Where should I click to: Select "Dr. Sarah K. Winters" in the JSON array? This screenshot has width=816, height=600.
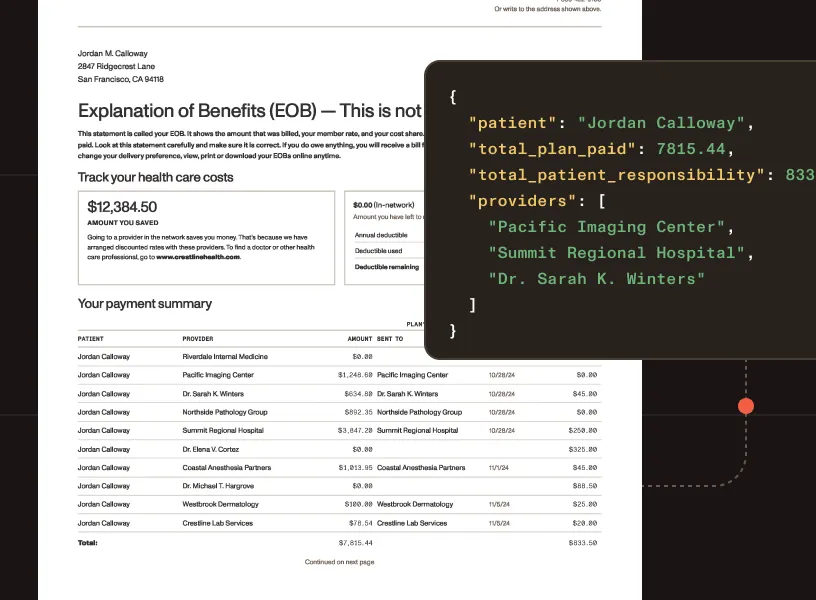(596, 279)
